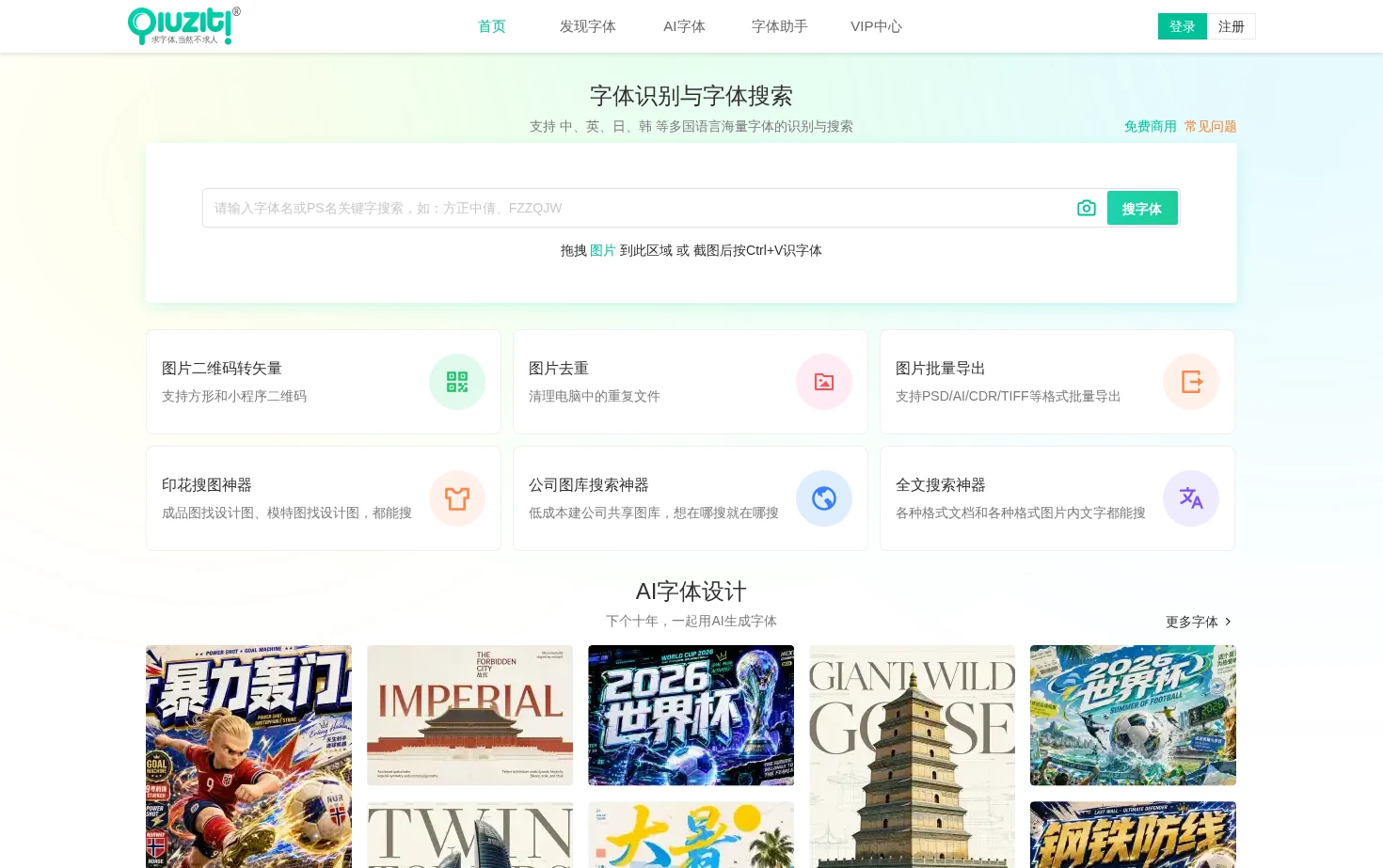The image size is (1383, 868).
Task: Open the IMPERIAL Forbidden City poster thumbnail
Action: pyautogui.click(x=470, y=715)
